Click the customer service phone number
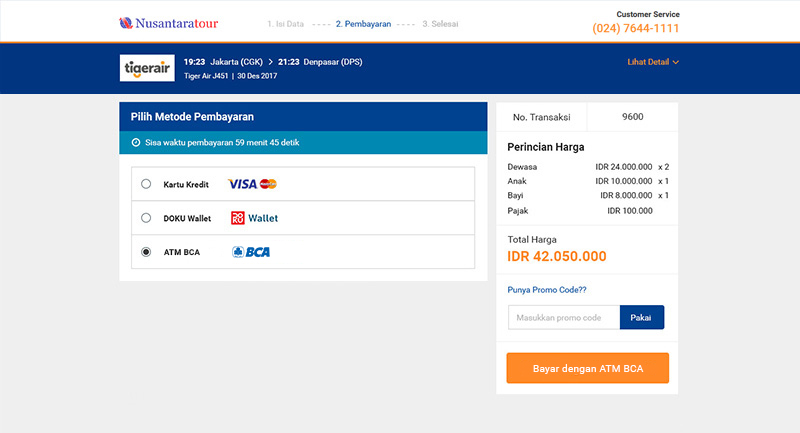 click(x=636, y=29)
